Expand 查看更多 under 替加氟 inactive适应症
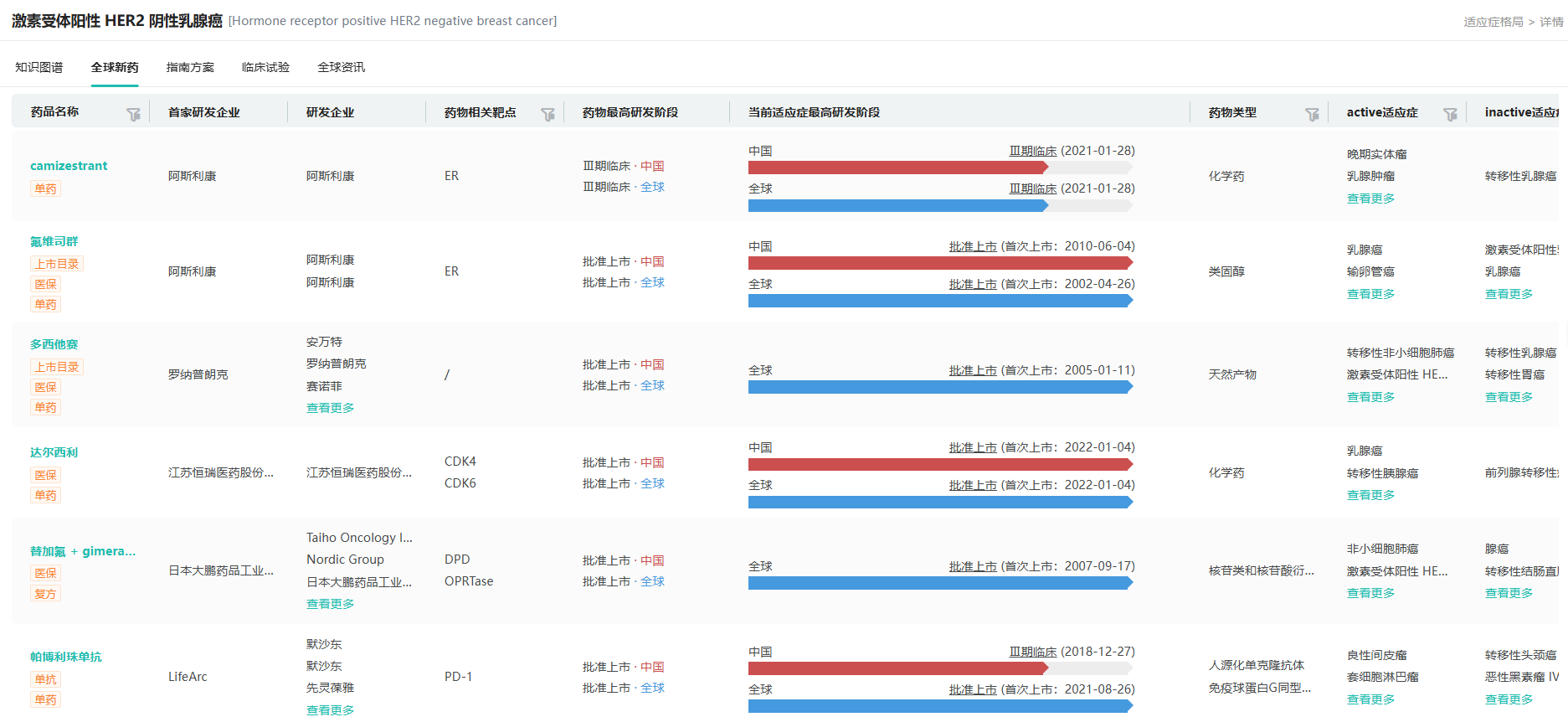Image resolution: width=1568 pixels, height=717 pixels. (1509, 593)
